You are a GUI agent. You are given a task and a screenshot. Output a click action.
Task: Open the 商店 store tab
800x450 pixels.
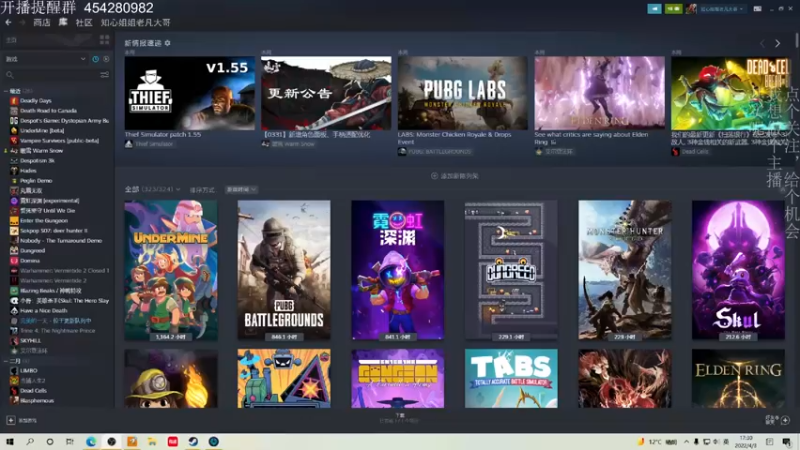coord(42,22)
